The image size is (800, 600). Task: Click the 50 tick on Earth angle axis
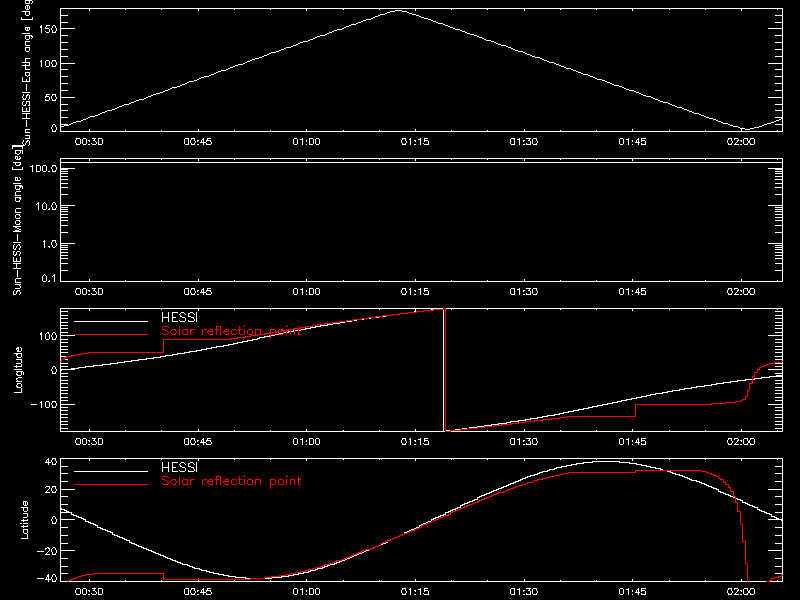pos(51,97)
